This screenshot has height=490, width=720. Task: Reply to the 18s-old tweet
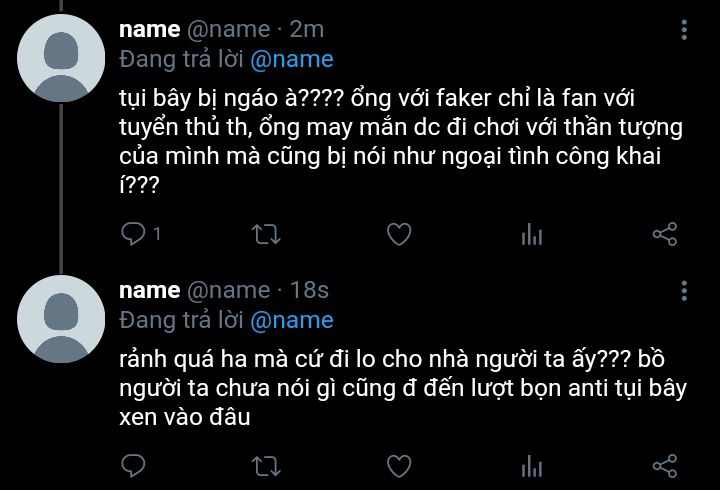click(133, 466)
